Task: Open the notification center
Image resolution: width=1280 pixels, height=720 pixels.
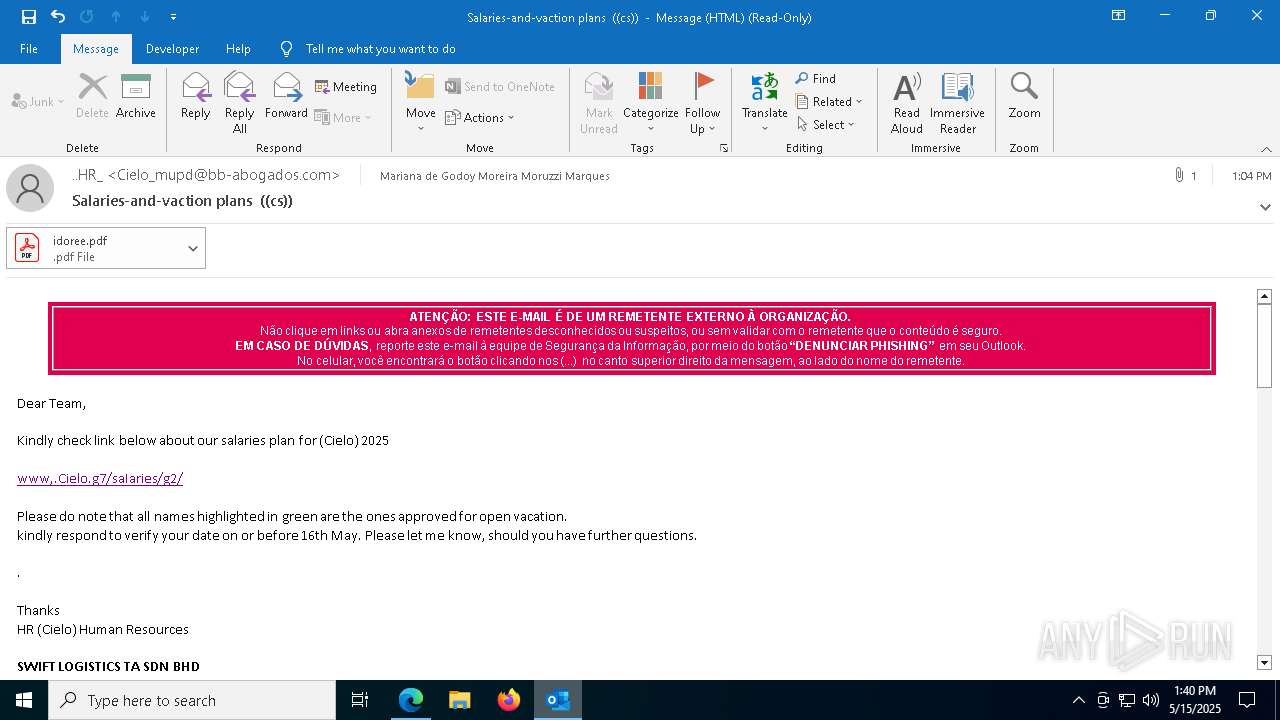Action: [1247, 700]
